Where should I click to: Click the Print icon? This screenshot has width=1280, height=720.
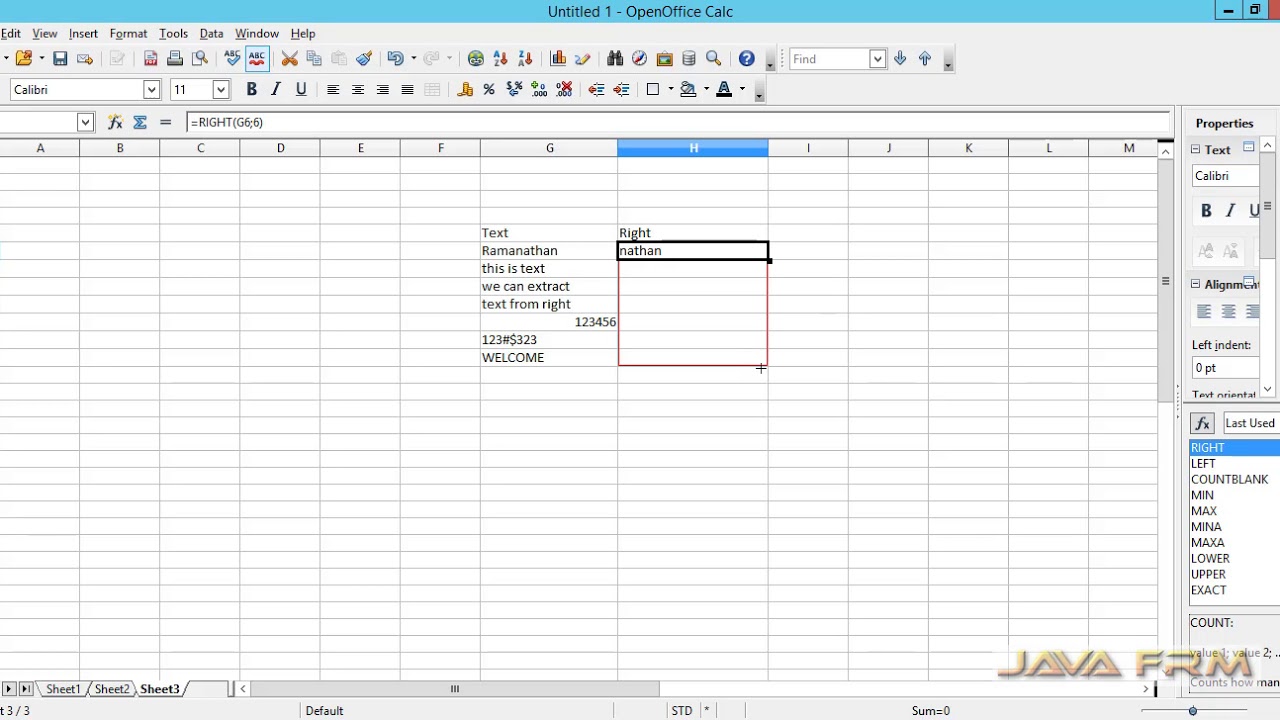click(175, 59)
